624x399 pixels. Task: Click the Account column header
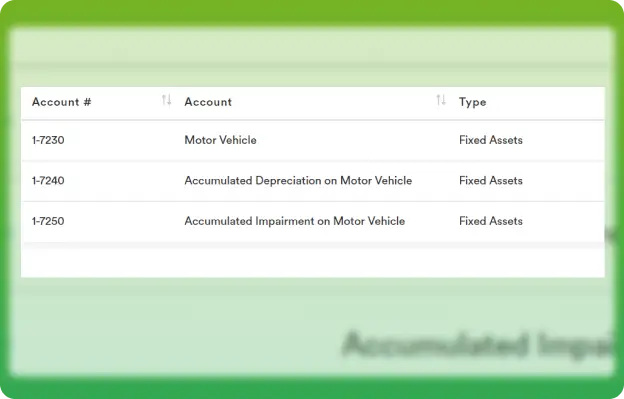pyautogui.click(x=208, y=102)
